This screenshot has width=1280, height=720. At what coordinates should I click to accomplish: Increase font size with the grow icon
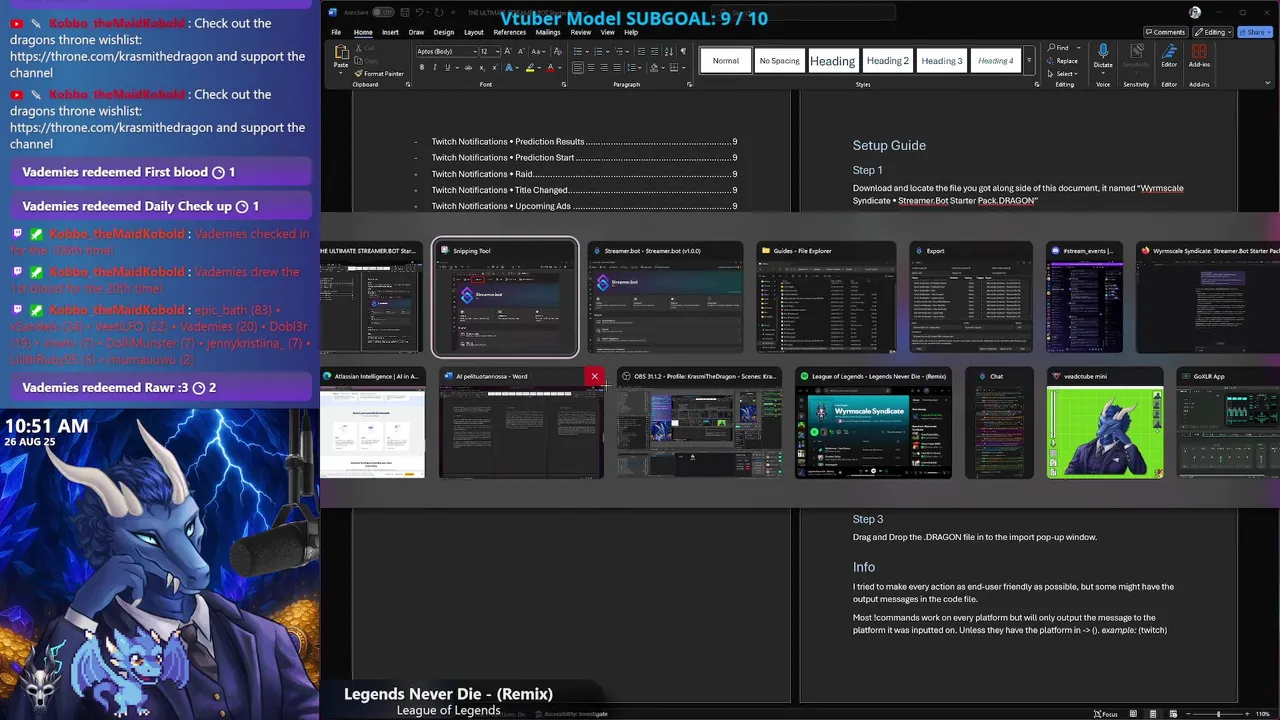[x=507, y=51]
